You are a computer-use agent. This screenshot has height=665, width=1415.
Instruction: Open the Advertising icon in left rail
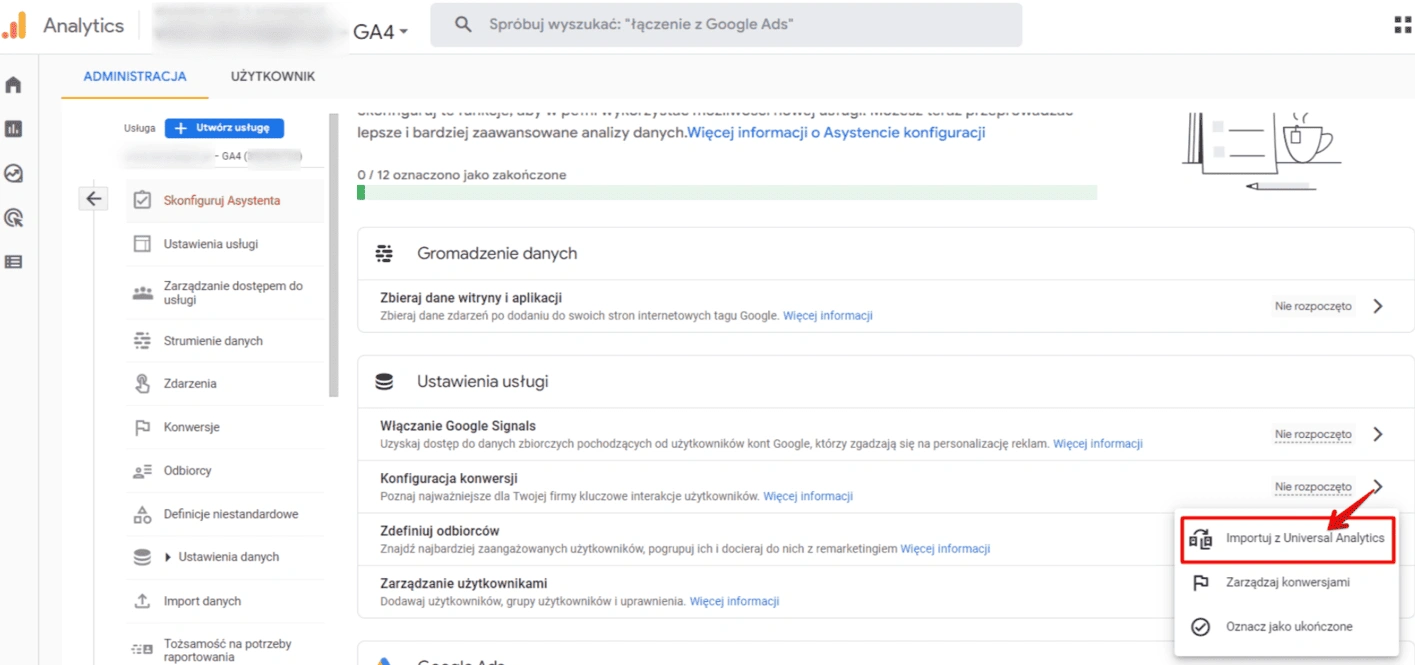(14, 217)
